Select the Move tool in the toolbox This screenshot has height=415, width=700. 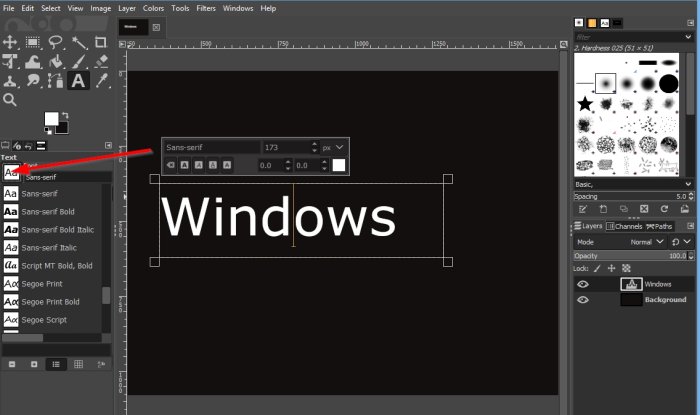pyautogui.click(x=10, y=42)
